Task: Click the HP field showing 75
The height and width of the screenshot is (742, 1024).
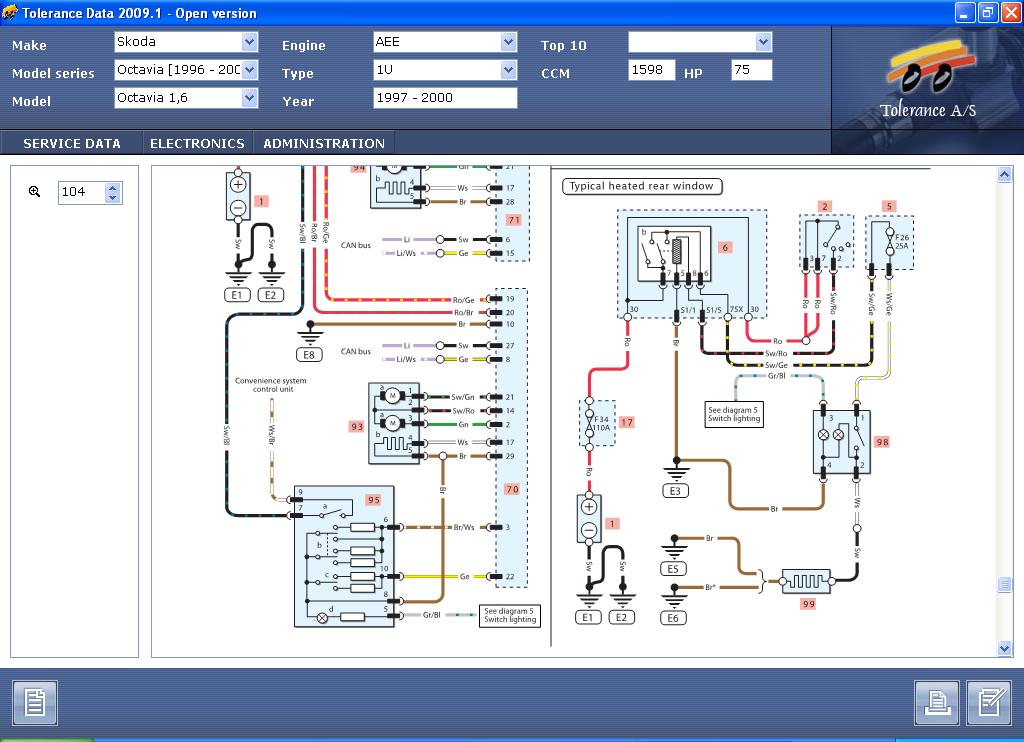Action: (752, 70)
